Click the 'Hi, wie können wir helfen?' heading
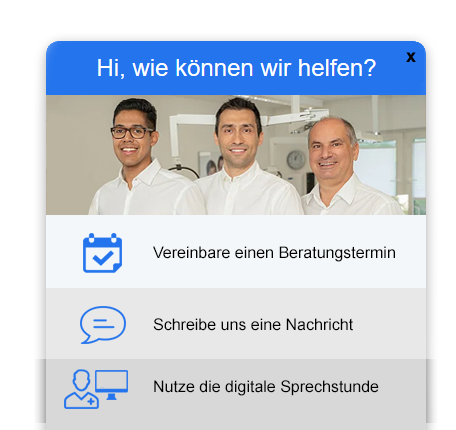The width and height of the screenshot is (456, 430). coord(236,68)
